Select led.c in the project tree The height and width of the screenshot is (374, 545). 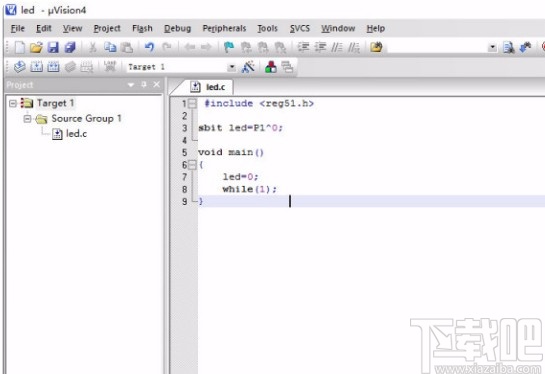(76, 134)
